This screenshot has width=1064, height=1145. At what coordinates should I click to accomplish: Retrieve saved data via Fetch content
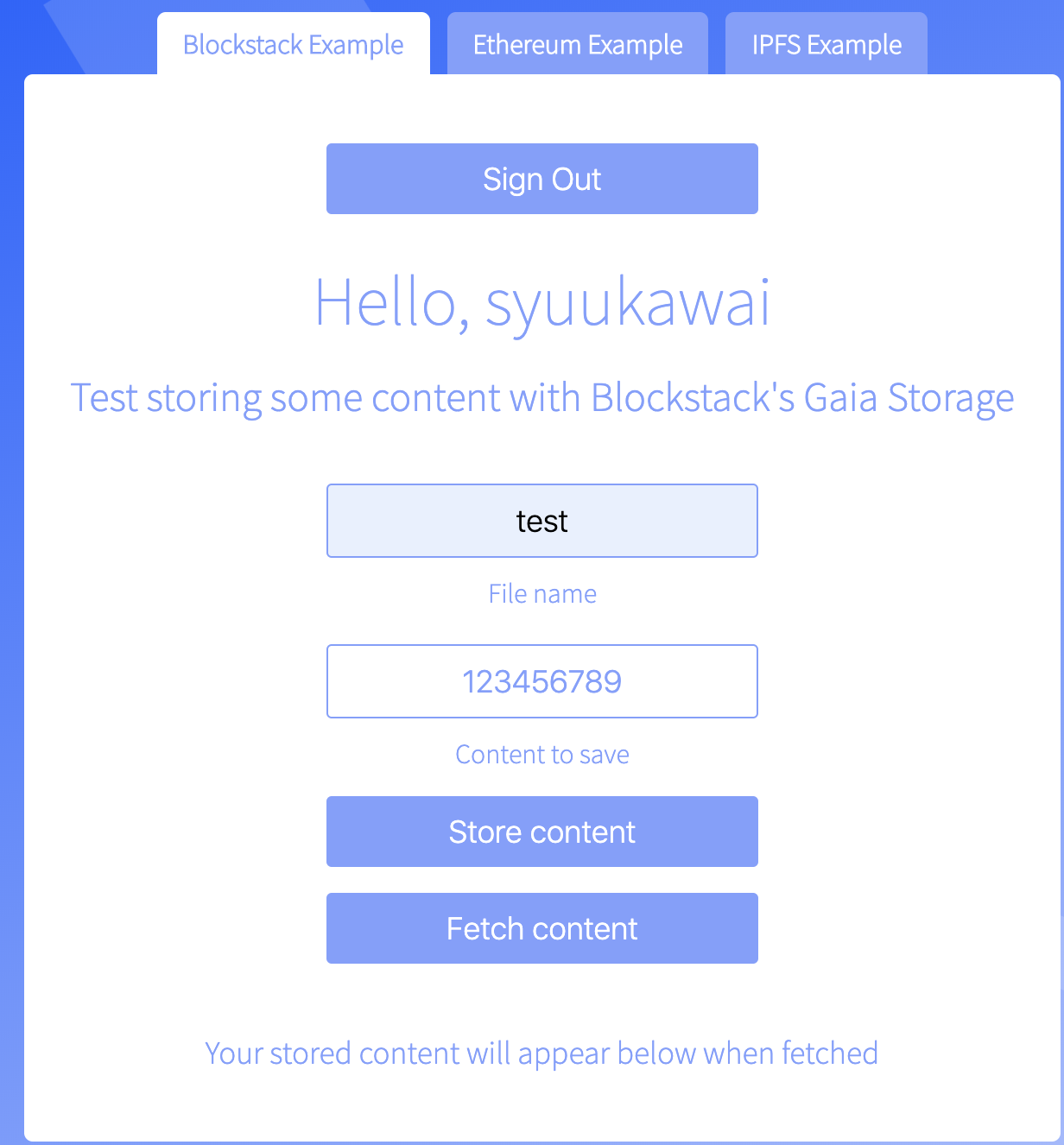click(x=541, y=928)
